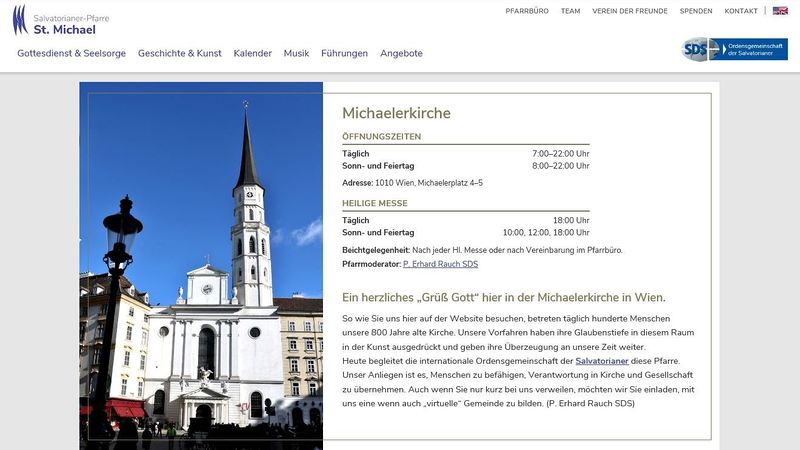Select Musik in the main navigation
The image size is (800, 450).
click(296, 53)
